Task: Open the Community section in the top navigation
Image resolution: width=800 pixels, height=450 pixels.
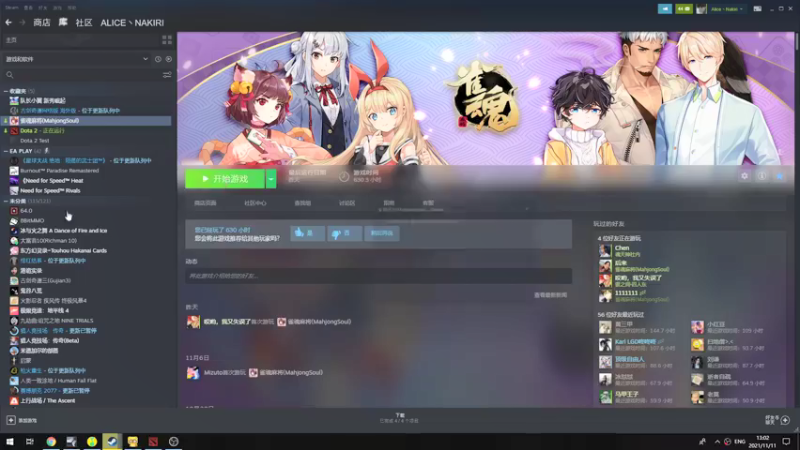Action: coord(84,22)
